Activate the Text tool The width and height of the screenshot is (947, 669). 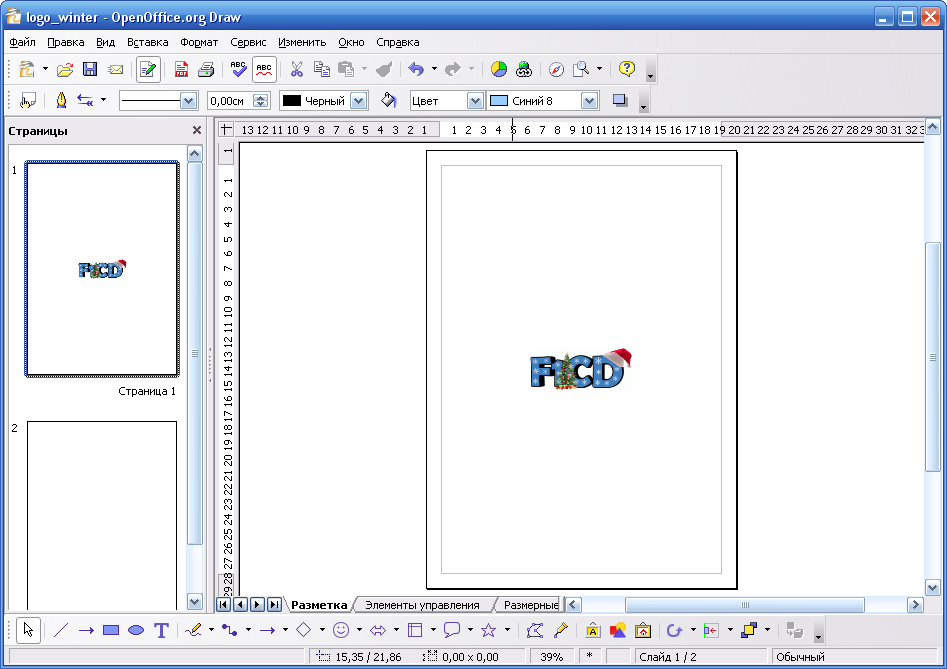pos(161,630)
